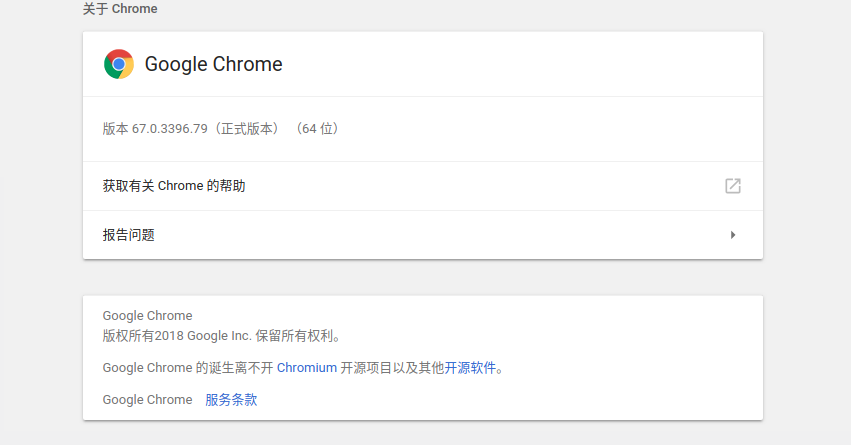851x445 pixels.
Task: Click the external link icon for Chrome help
Action: click(733, 186)
